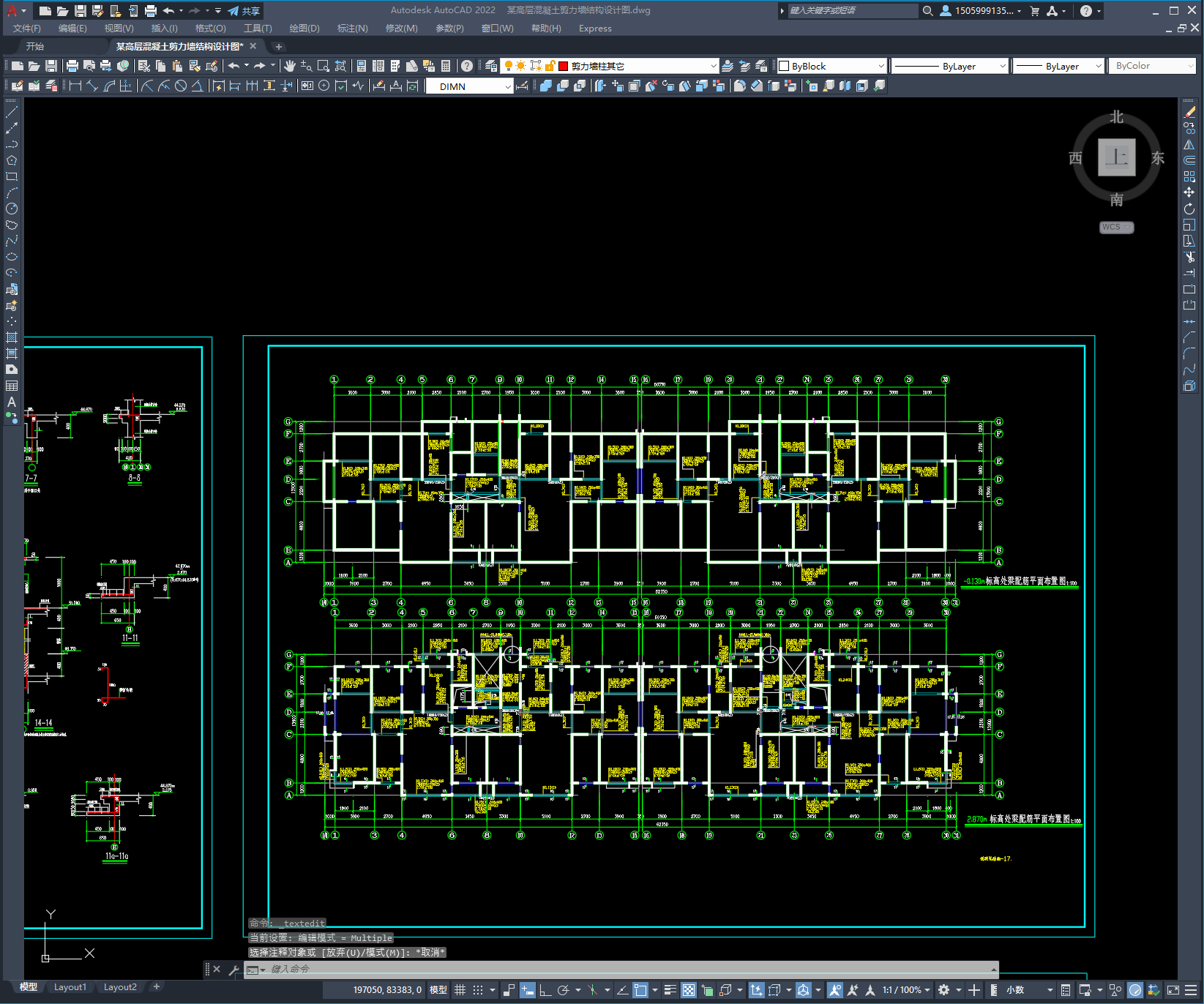The width and height of the screenshot is (1204, 1004).
Task: Click the user account 1505999135 button
Action: point(980,11)
